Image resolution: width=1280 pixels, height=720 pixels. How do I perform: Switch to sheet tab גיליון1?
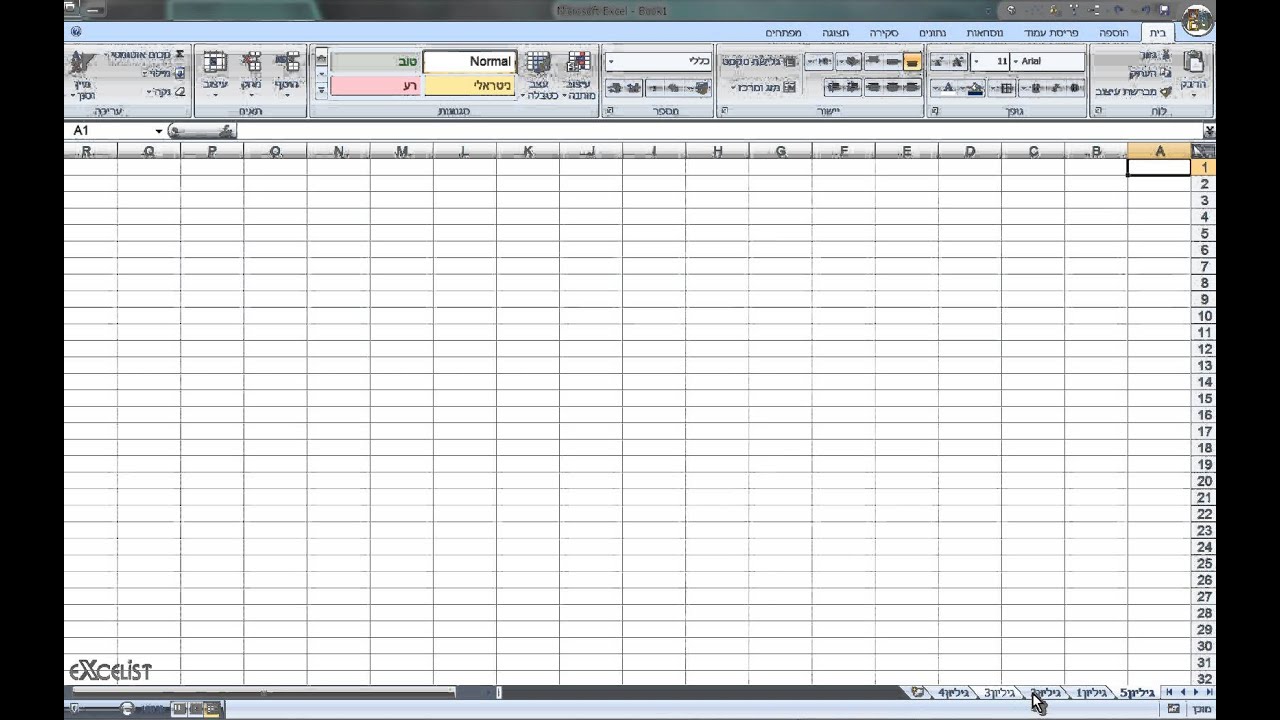coord(1090,693)
